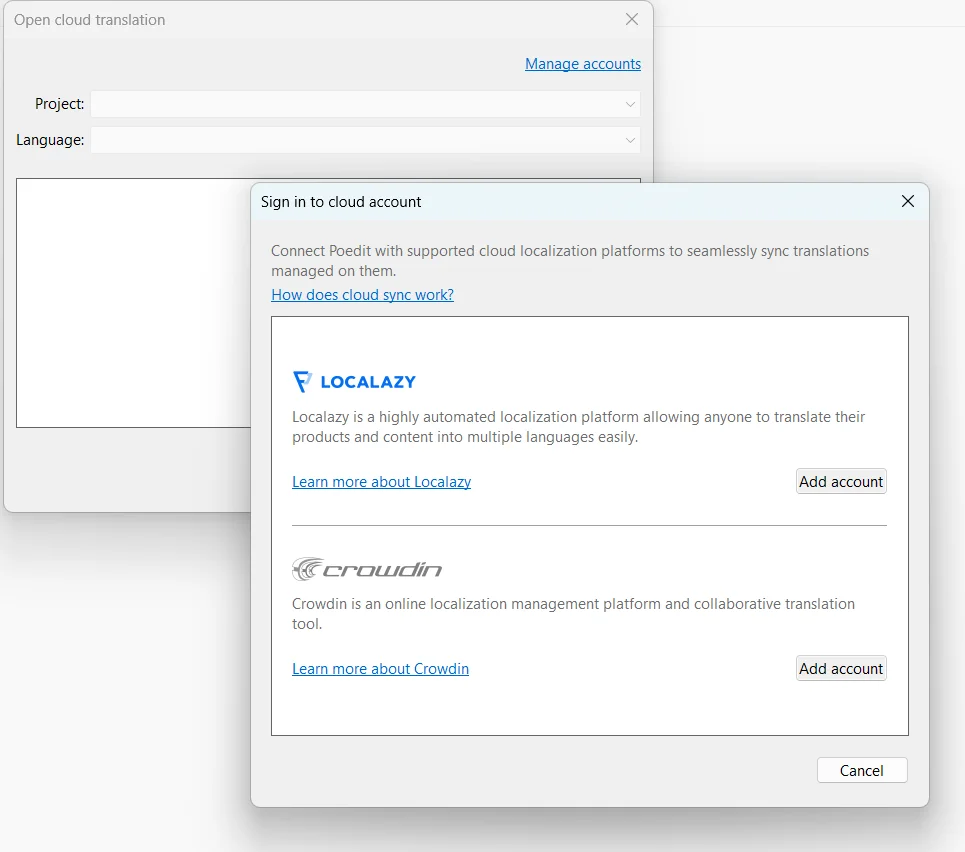Click the X icon on Sign in dialog
965x852 pixels.
pos(907,201)
